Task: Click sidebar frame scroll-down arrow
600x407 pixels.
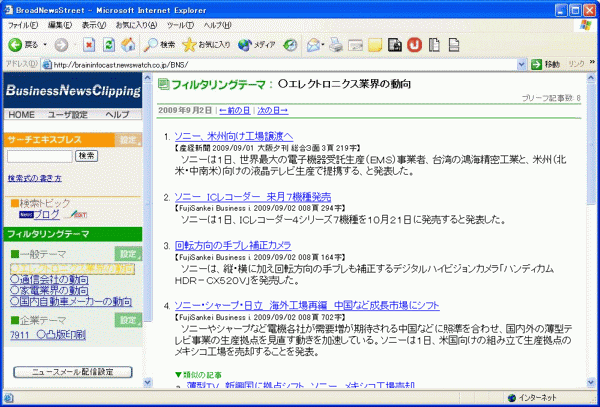Action: coord(148,382)
